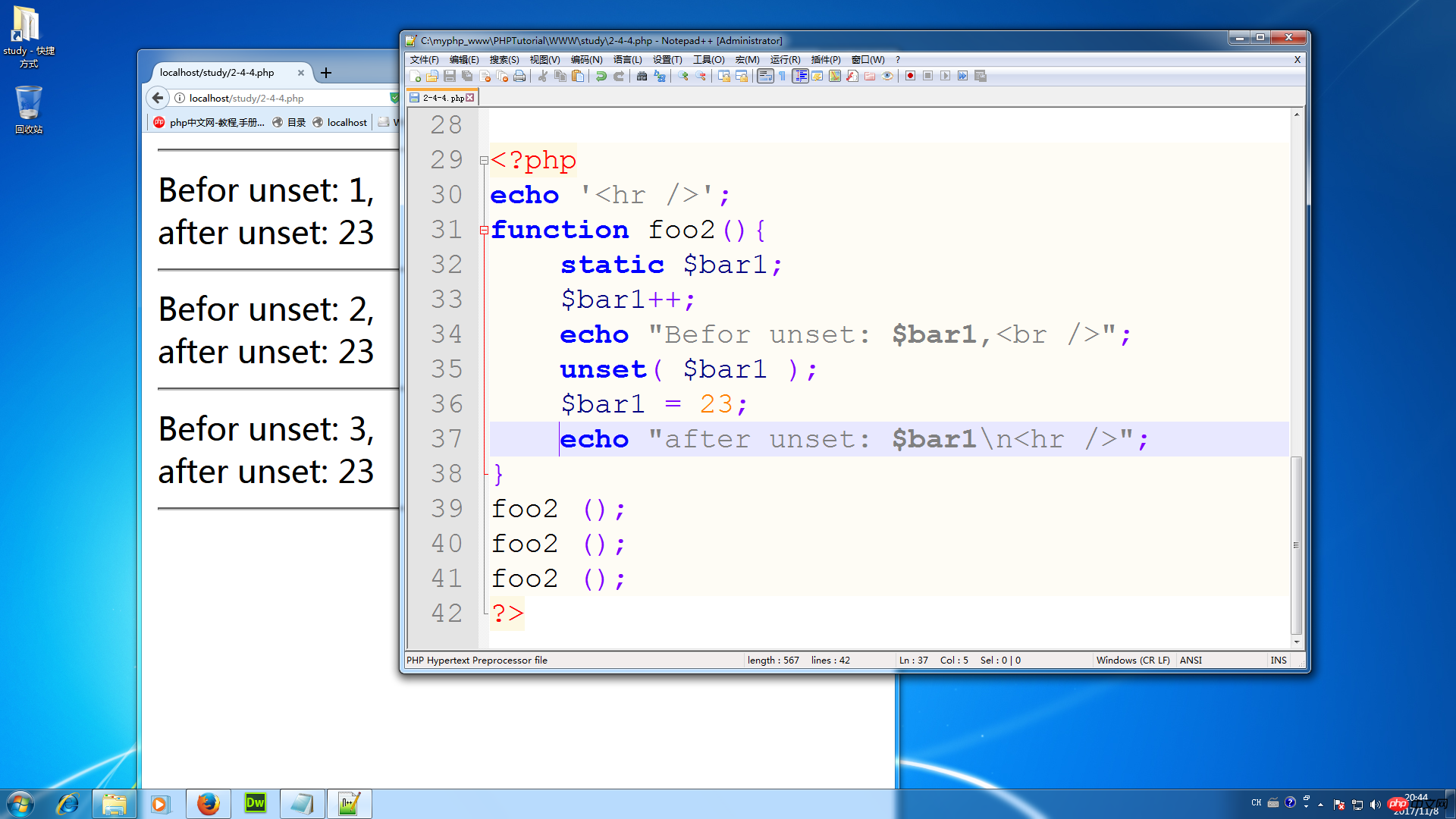Viewport: 1456px width, 819px height.
Task: Toggle Word Wrap toolbar button
Action: 765,76
